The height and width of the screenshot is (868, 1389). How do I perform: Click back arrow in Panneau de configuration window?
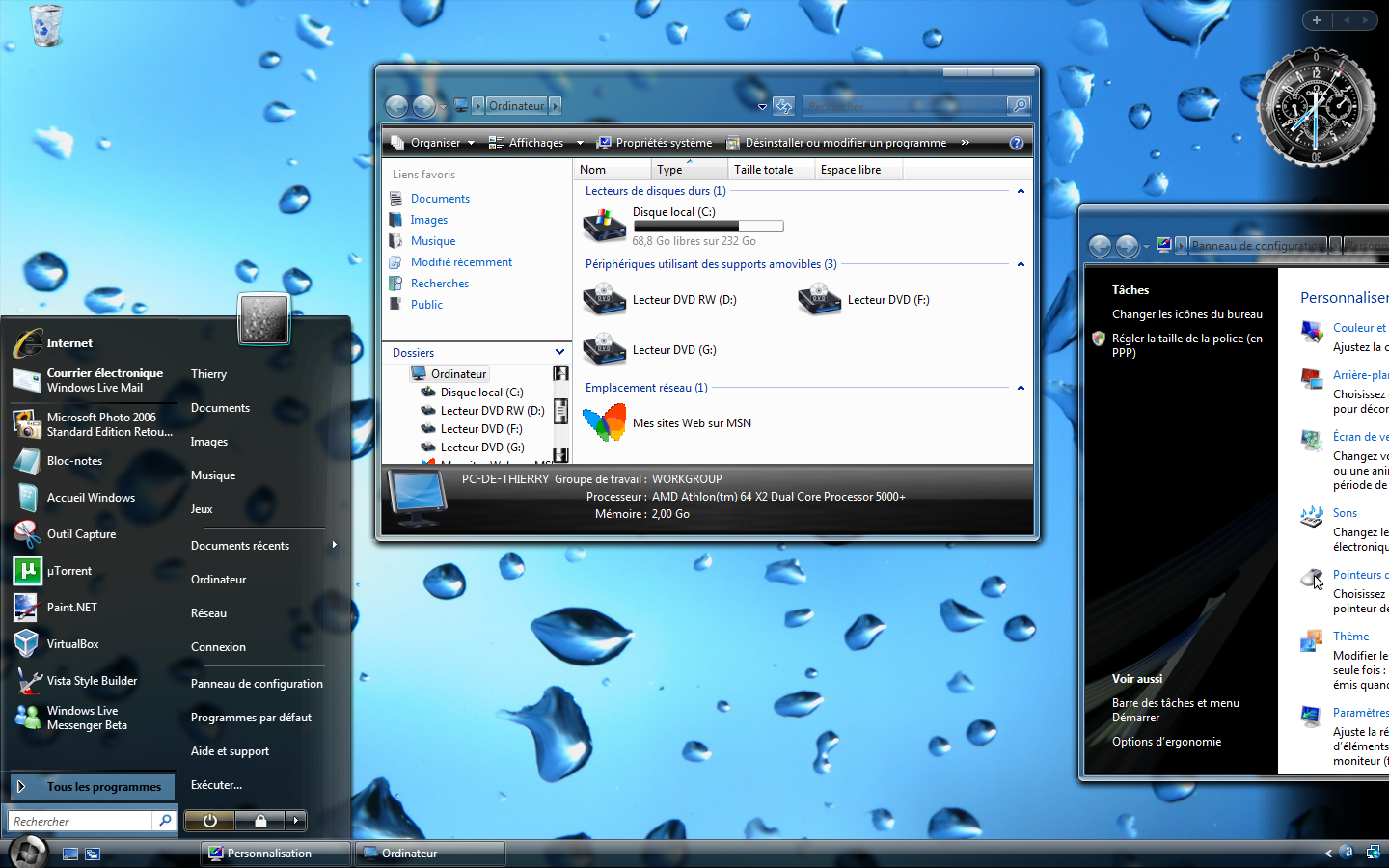[x=1100, y=246]
